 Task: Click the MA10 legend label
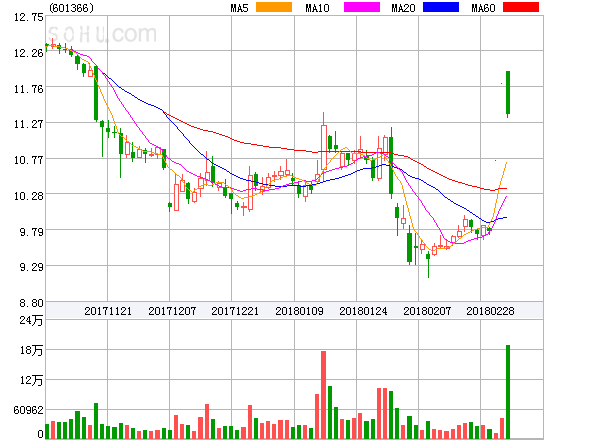pos(317,8)
